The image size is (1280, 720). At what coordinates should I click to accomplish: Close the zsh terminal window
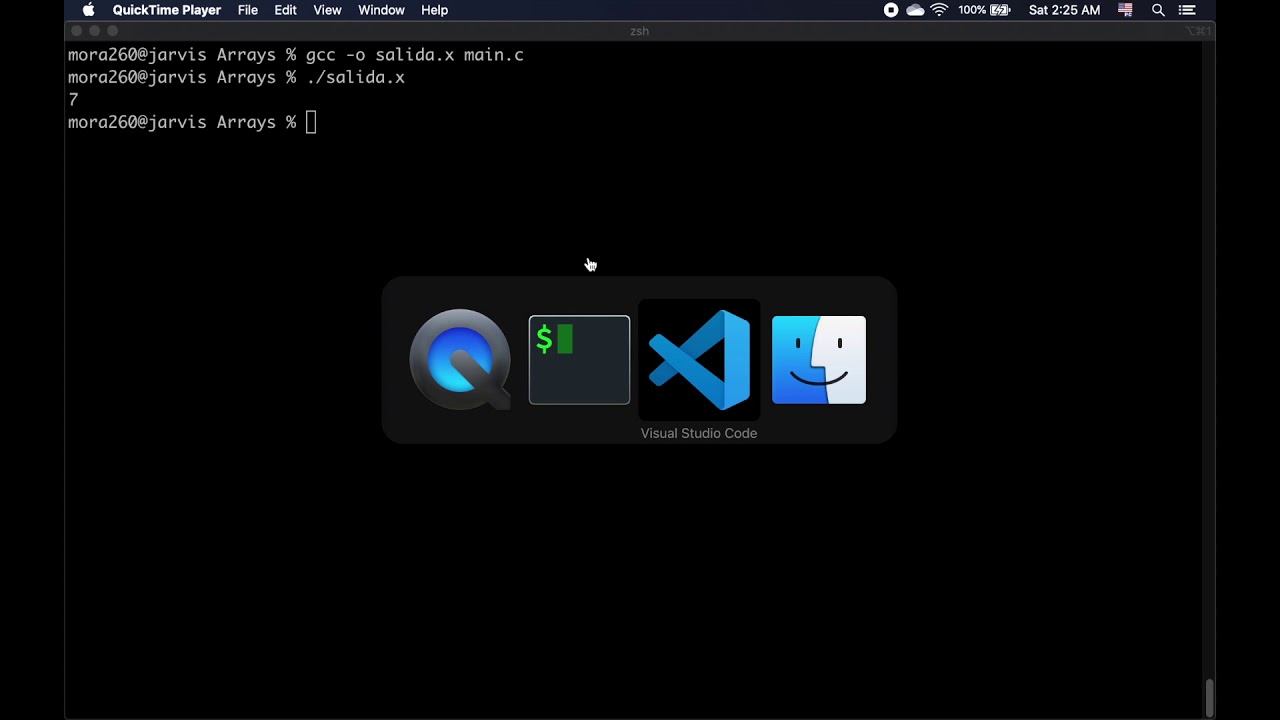(x=77, y=31)
